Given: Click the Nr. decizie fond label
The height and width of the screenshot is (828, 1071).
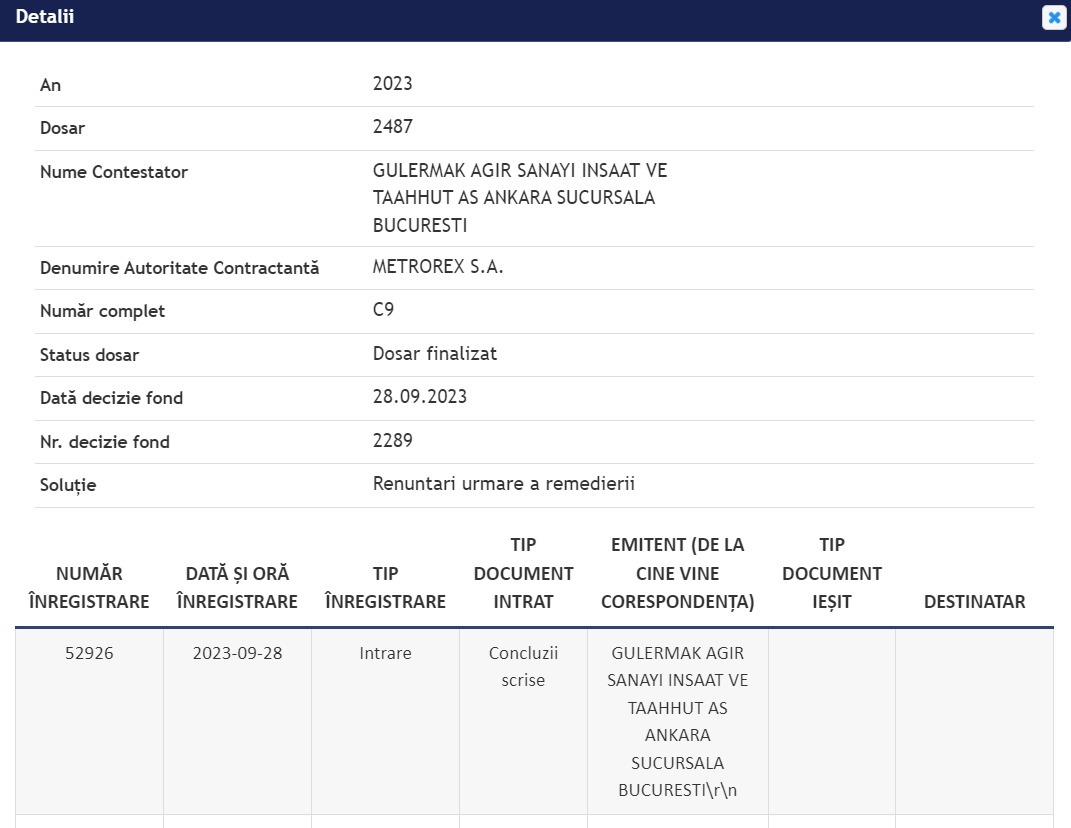Looking at the screenshot, I should [x=105, y=441].
